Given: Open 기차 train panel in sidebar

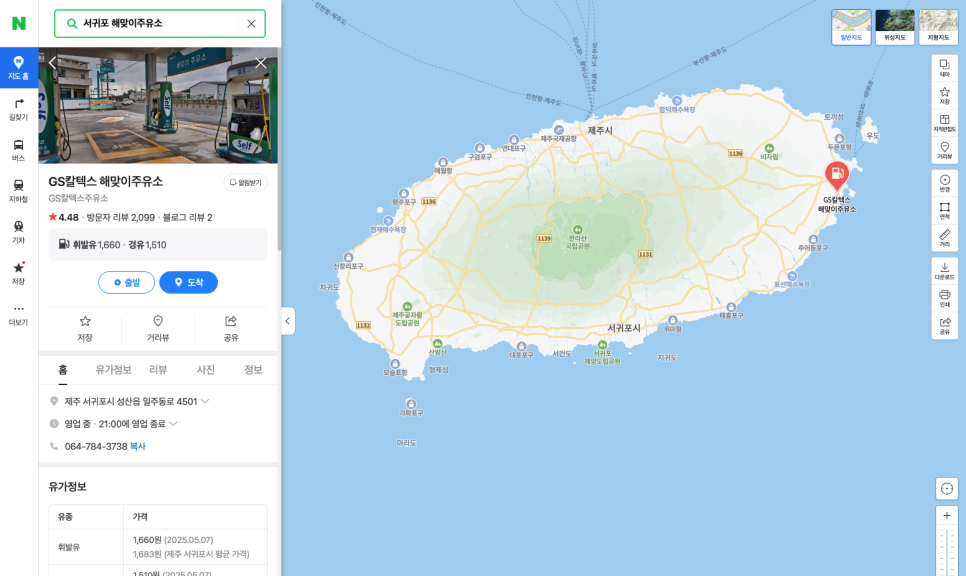Looking at the screenshot, I should coord(18,232).
